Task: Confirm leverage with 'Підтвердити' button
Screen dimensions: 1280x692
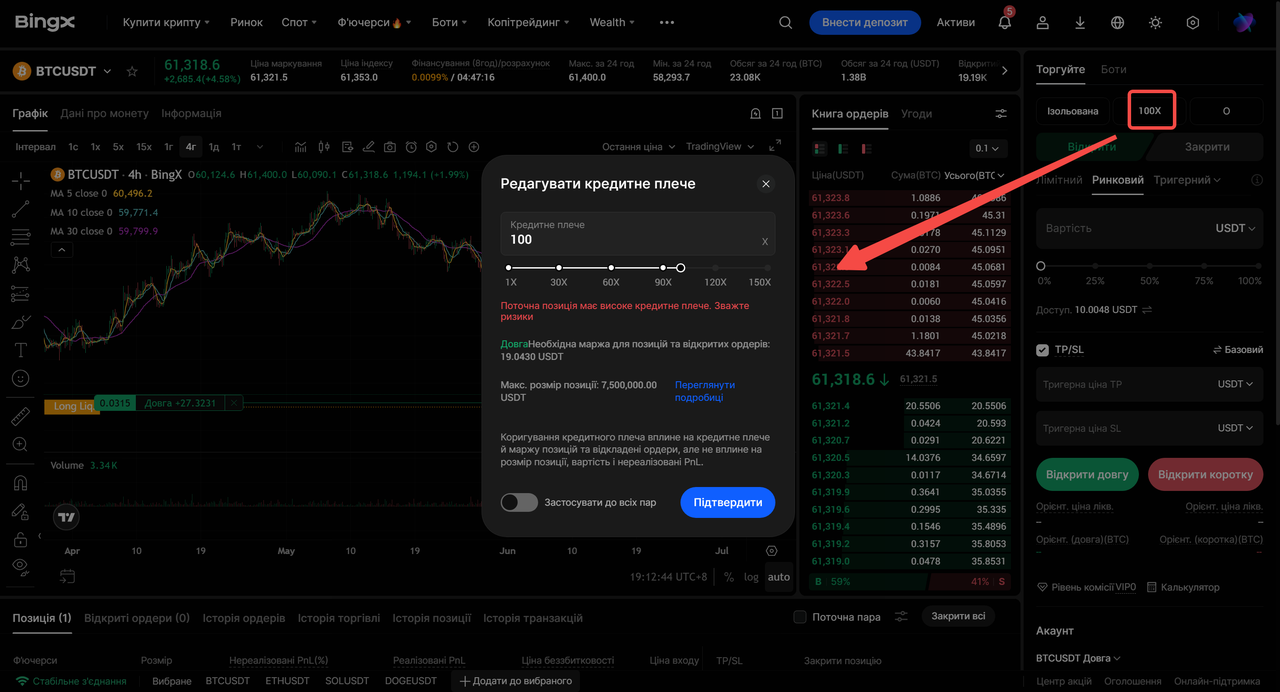Action: 727,502
